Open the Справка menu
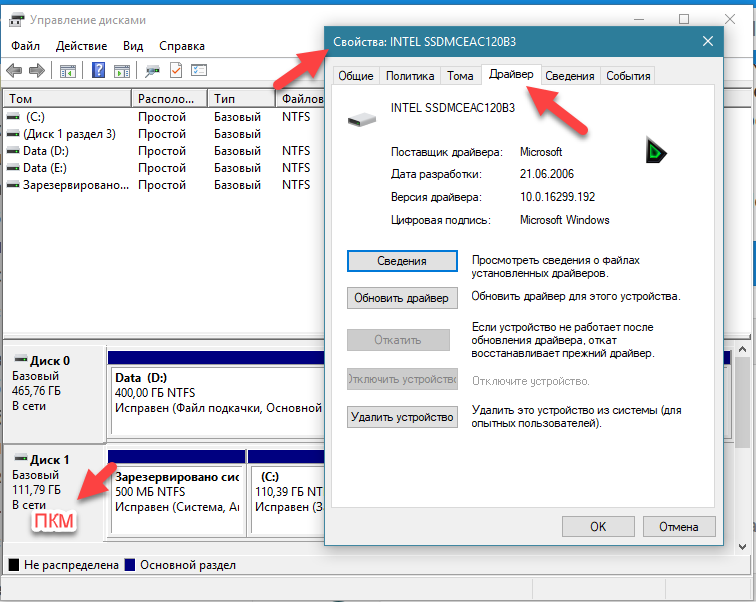756x602 pixels. click(x=182, y=46)
